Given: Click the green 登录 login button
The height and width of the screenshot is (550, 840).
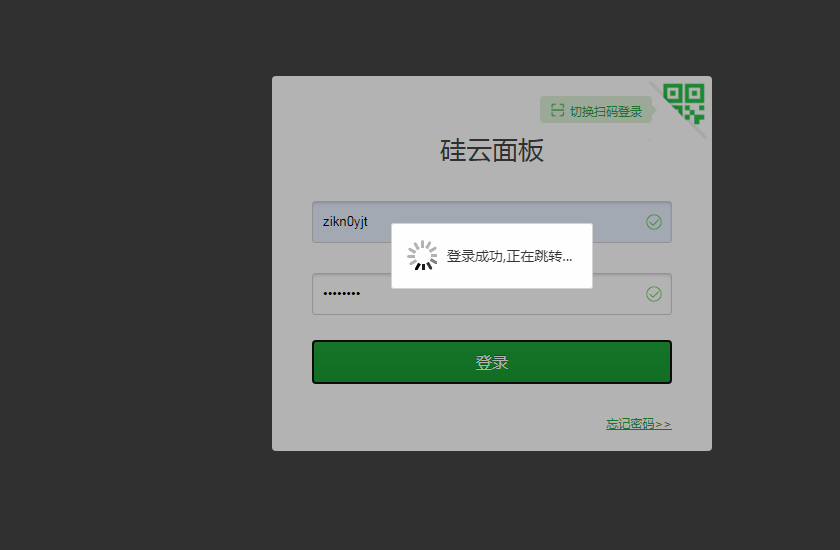Looking at the screenshot, I should (492, 362).
